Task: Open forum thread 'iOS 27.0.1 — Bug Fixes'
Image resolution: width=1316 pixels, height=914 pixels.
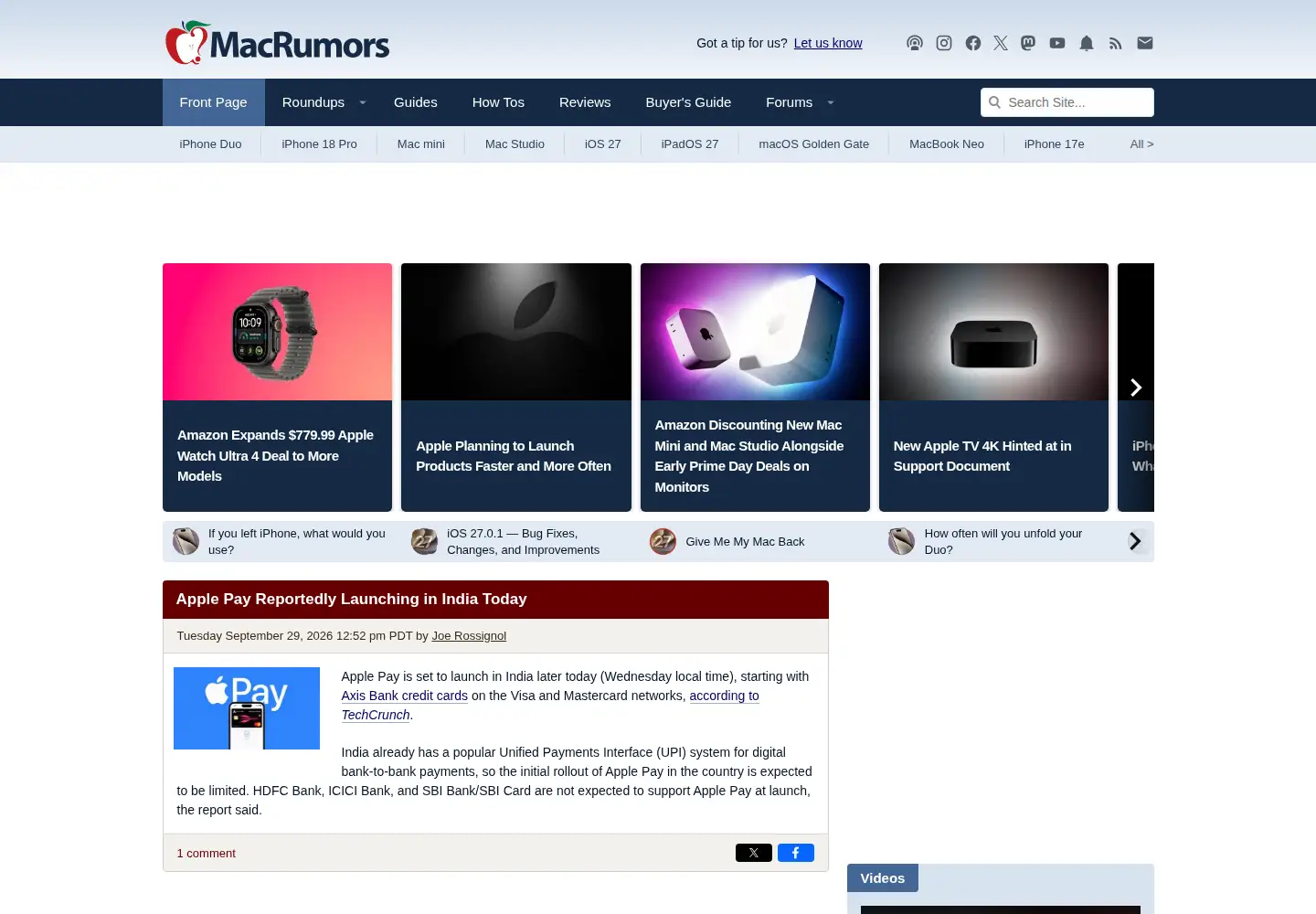Action: tap(524, 542)
